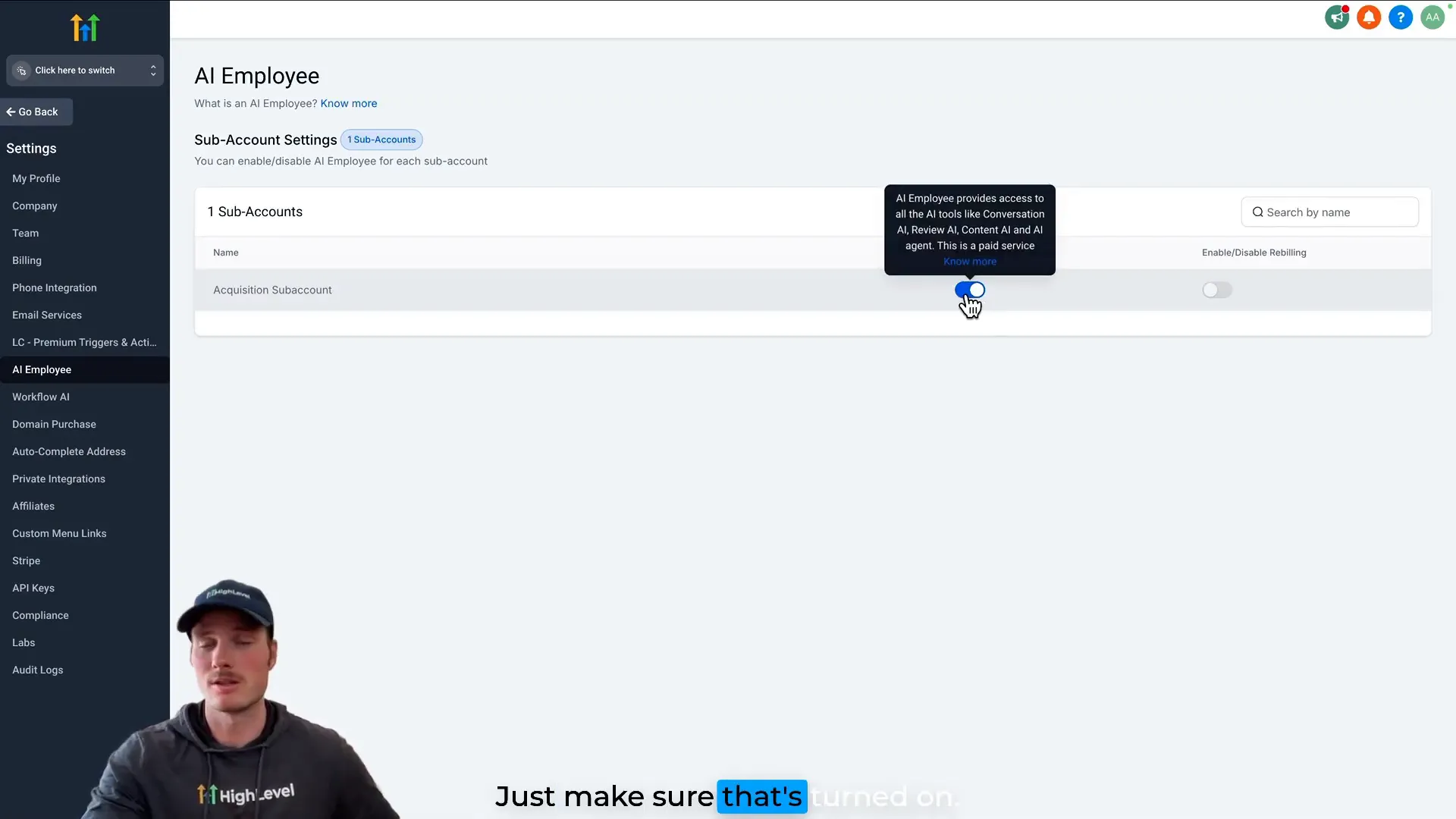Screen dimensions: 1456x819
Task: Open the announcements megaphone icon
Action: pos(1337,17)
